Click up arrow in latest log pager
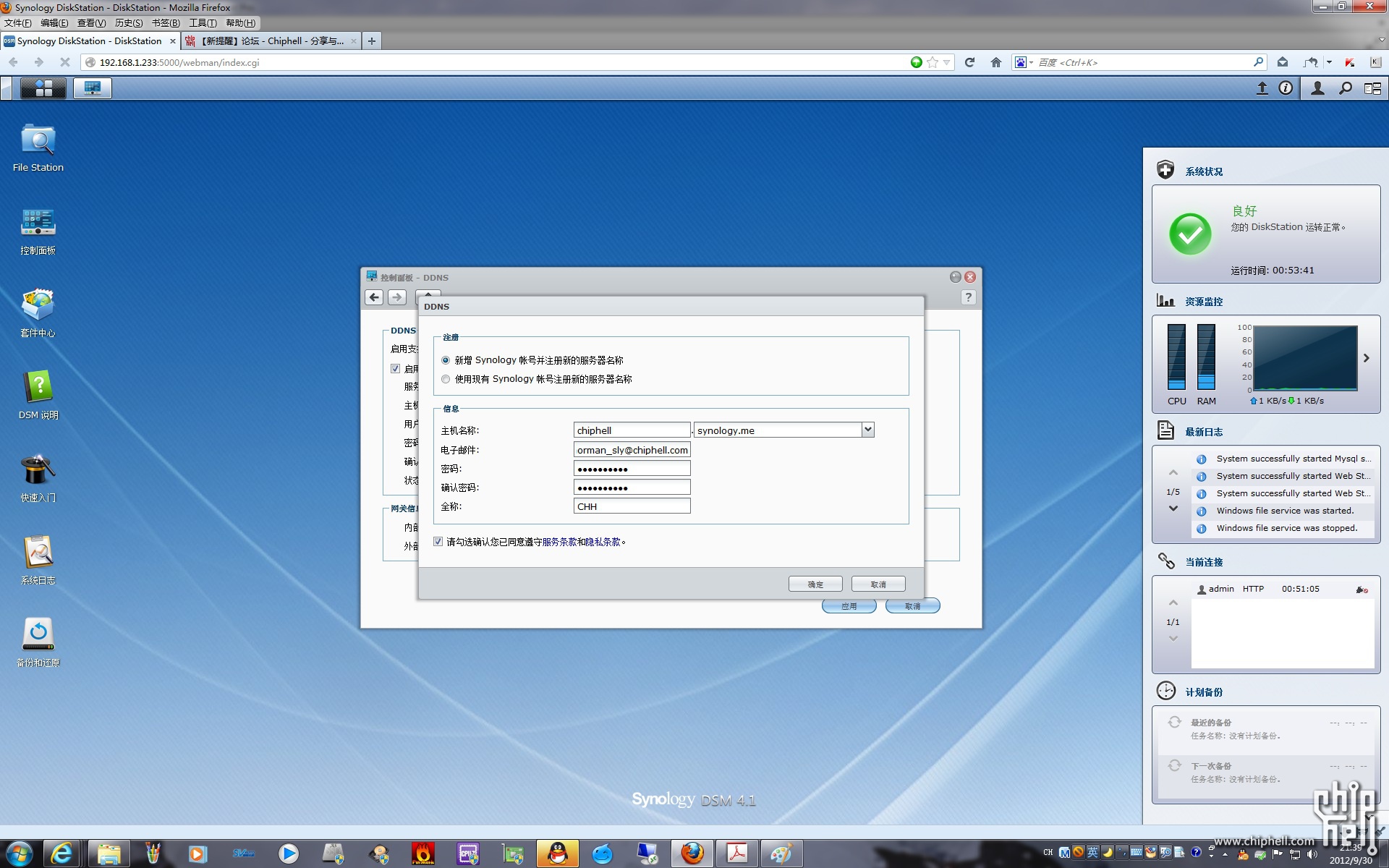 point(1173,473)
